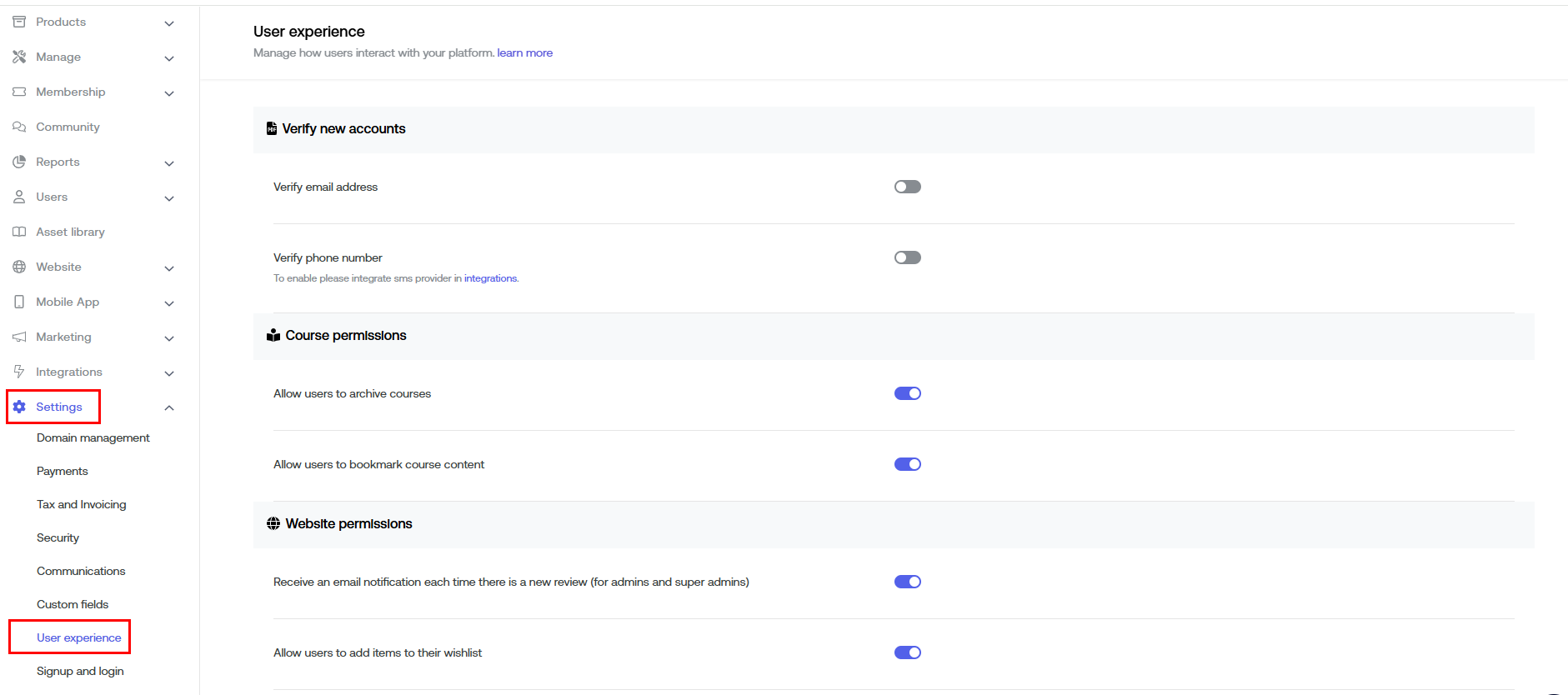Disable Allow users to archive courses
Screen dimensions: 1568x695
907,393
